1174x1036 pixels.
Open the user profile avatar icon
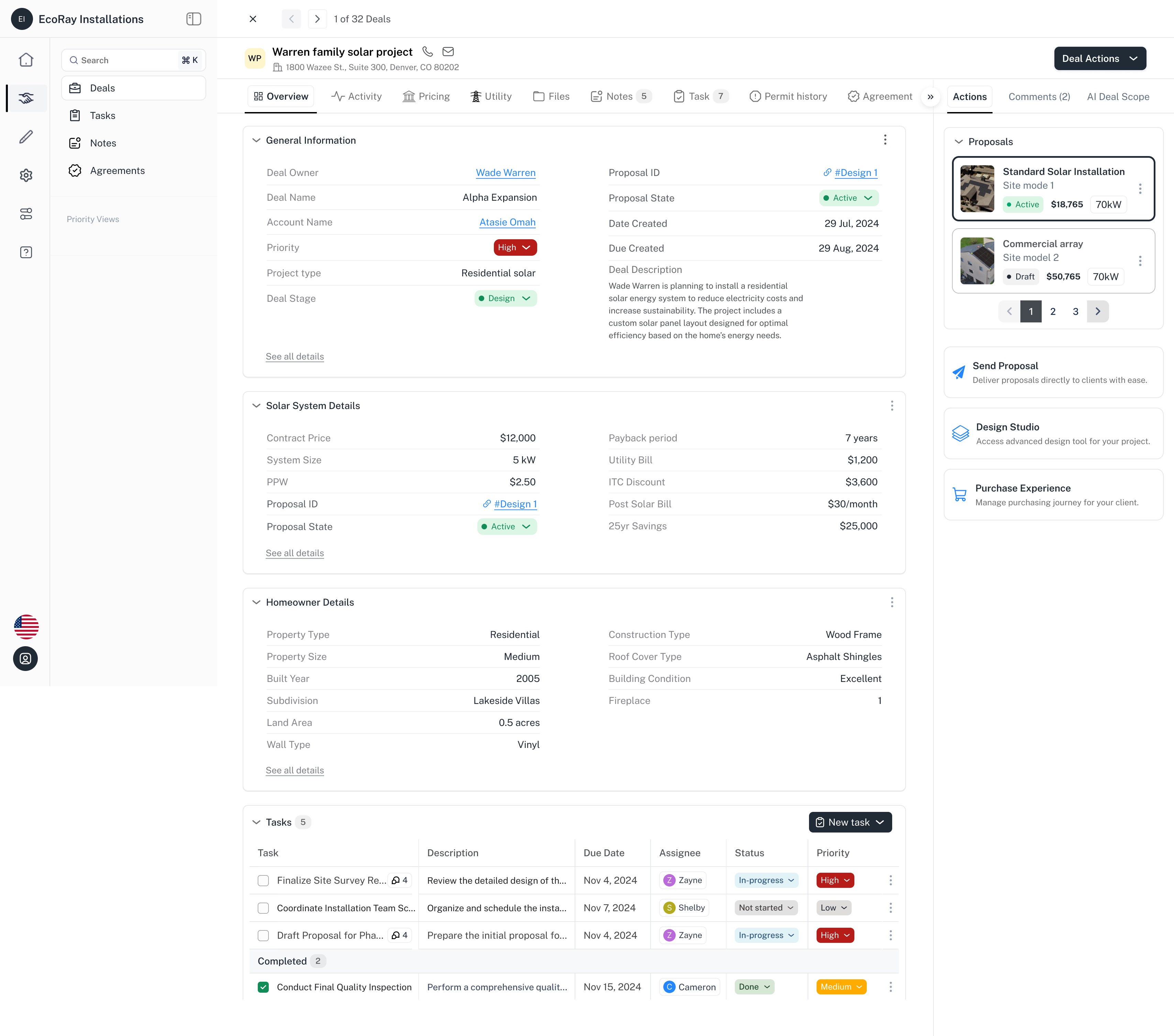click(26, 659)
